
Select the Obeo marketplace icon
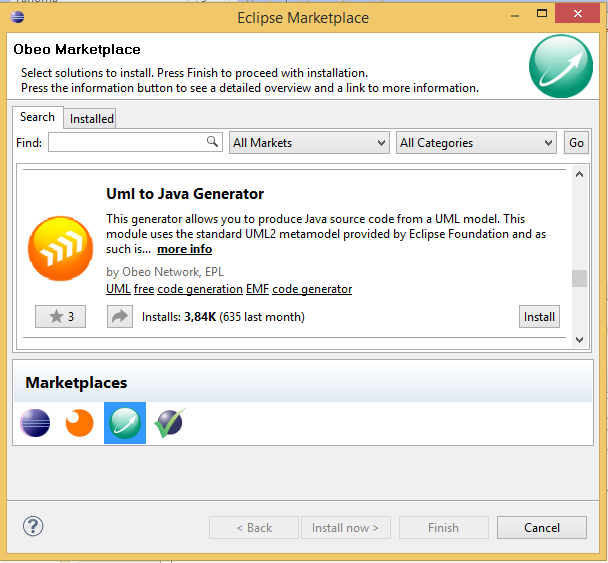click(125, 423)
